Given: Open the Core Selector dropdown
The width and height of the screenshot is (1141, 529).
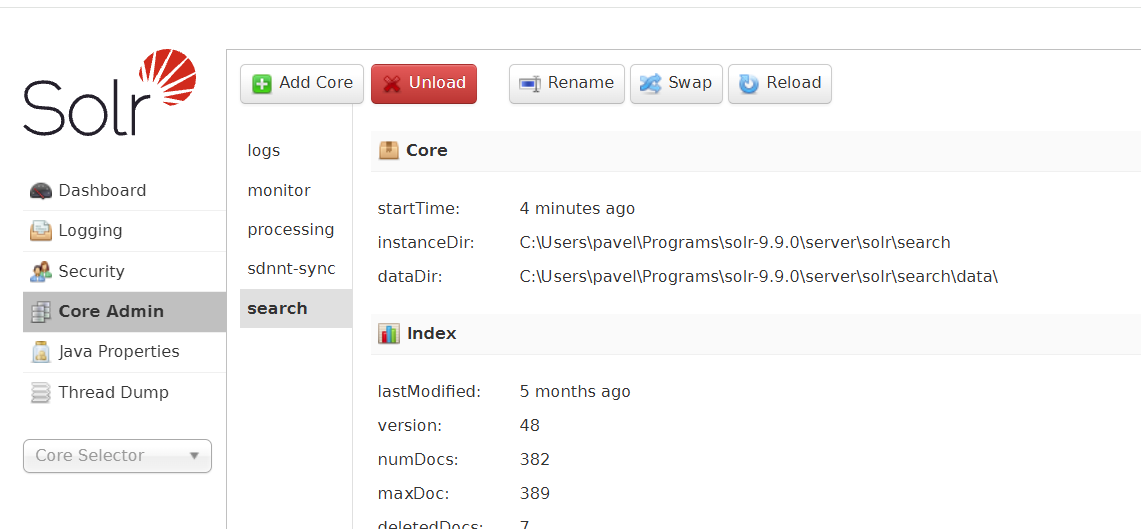Looking at the screenshot, I should click(117, 456).
